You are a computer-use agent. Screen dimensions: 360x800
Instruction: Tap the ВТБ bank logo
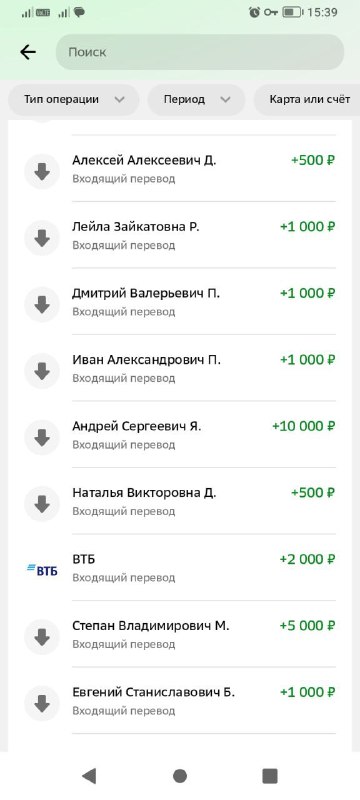click(x=42, y=570)
